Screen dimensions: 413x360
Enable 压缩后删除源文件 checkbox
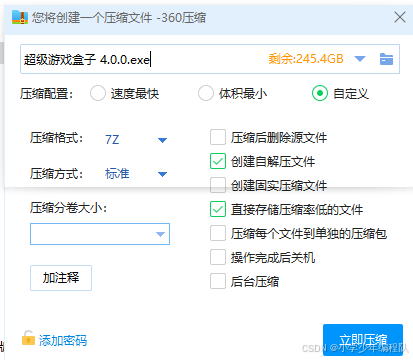pyautogui.click(x=218, y=137)
